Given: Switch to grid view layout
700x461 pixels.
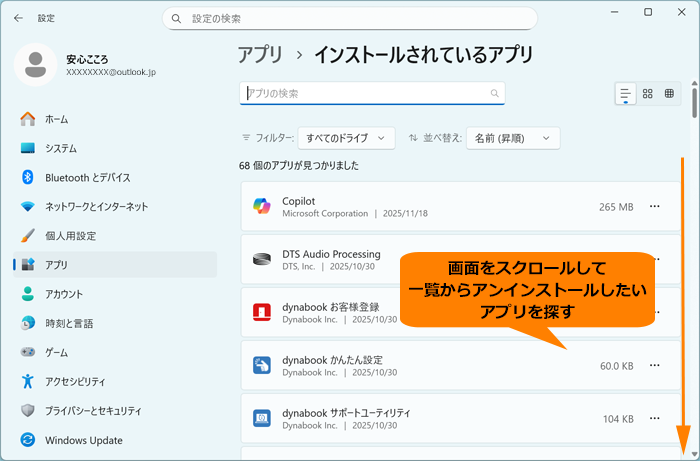Looking at the screenshot, I should click(x=647, y=94).
